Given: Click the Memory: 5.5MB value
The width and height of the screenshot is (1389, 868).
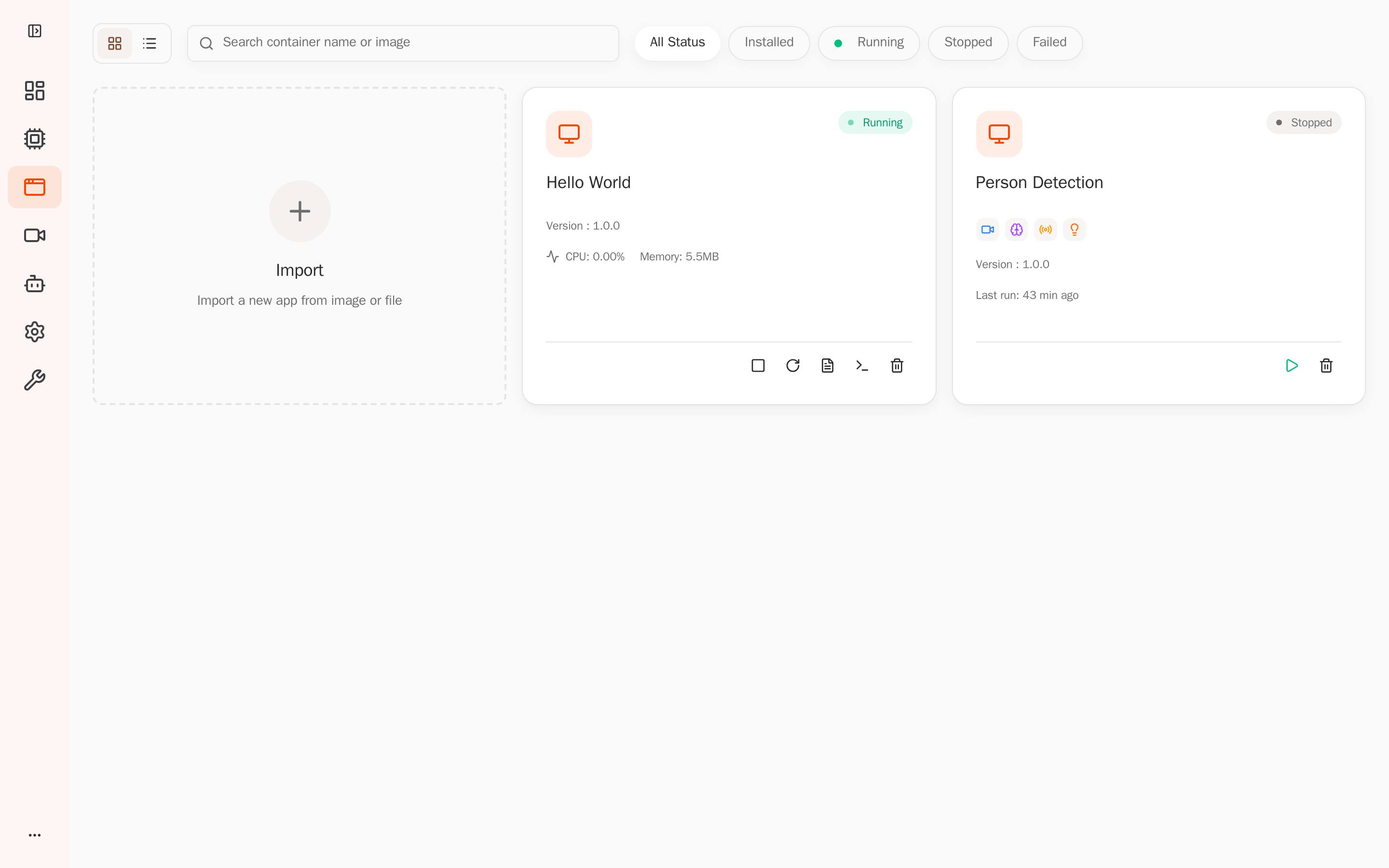Looking at the screenshot, I should point(680,257).
